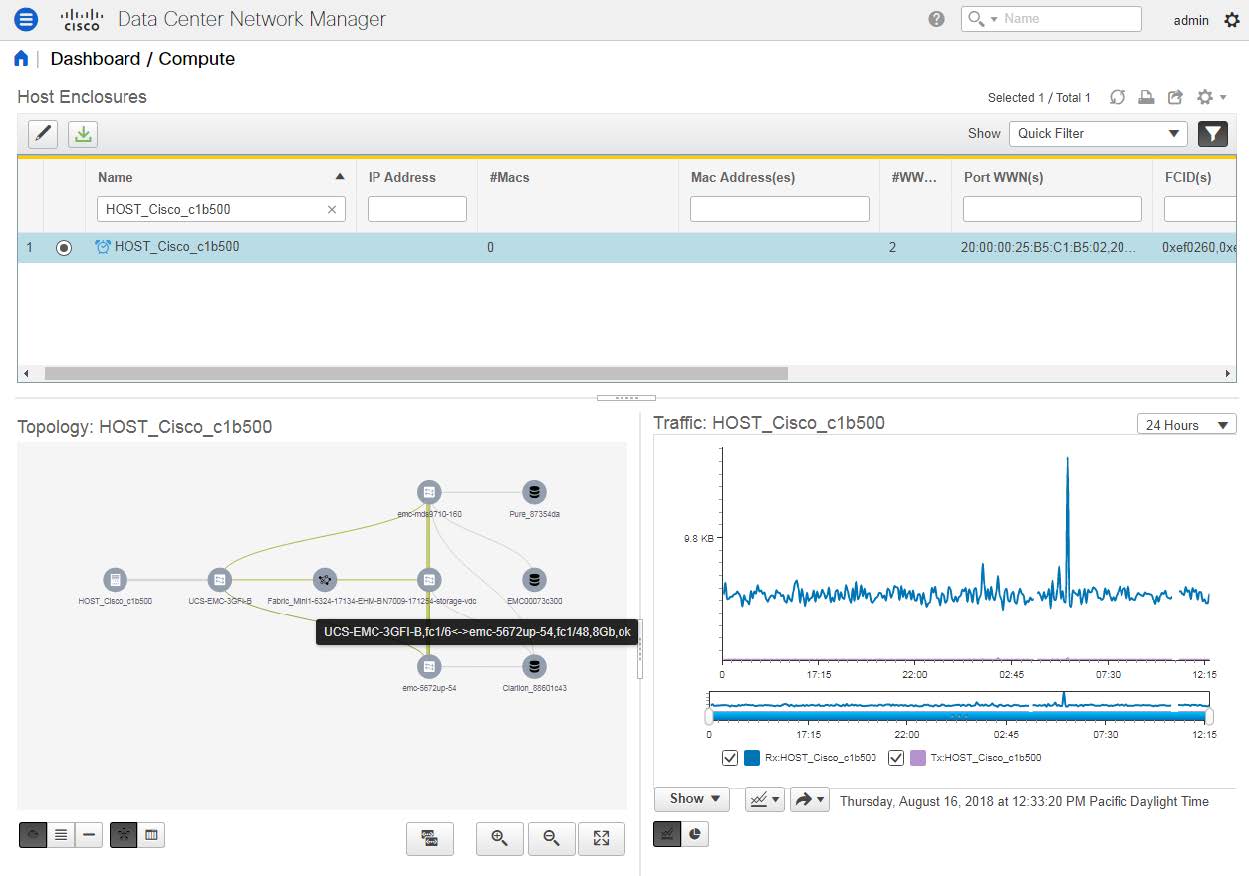
Task: Click the home icon next to the breadcrumb
Action: [21, 58]
